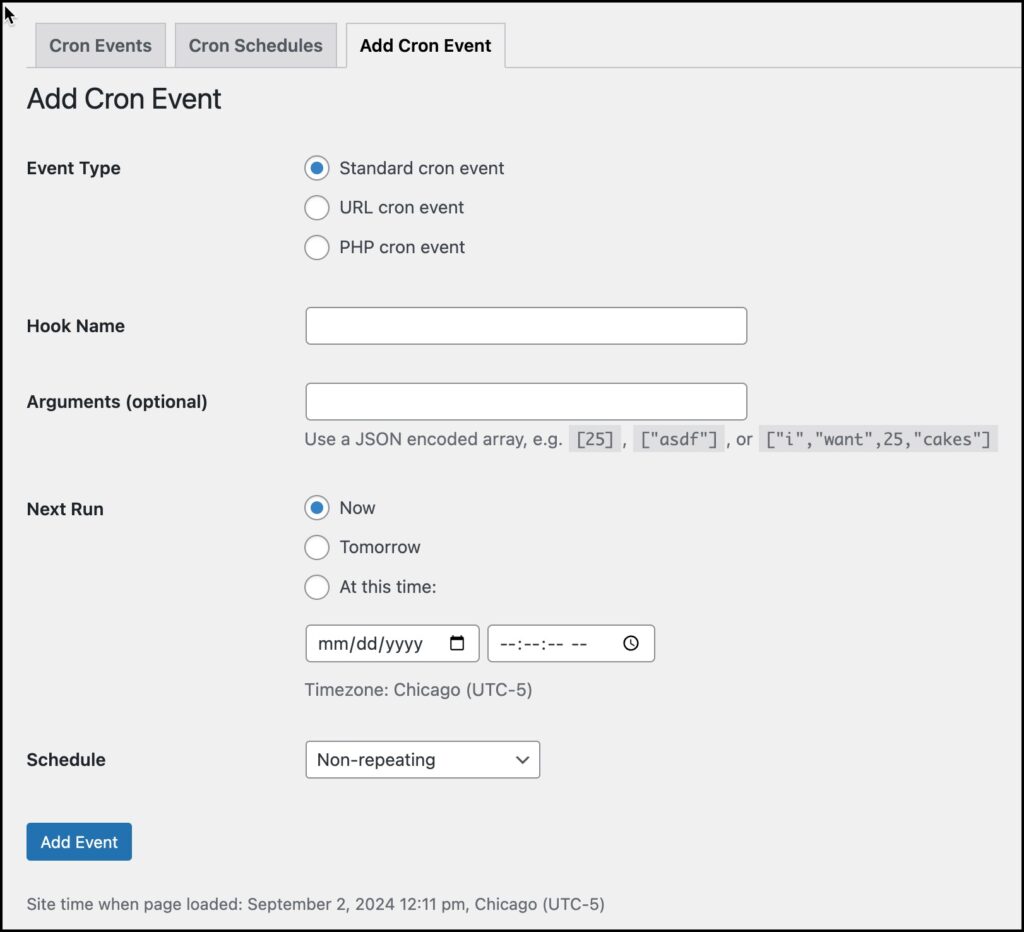Click the ["asdf"] example snippet
The width and height of the screenshot is (1024, 932).
click(677, 438)
